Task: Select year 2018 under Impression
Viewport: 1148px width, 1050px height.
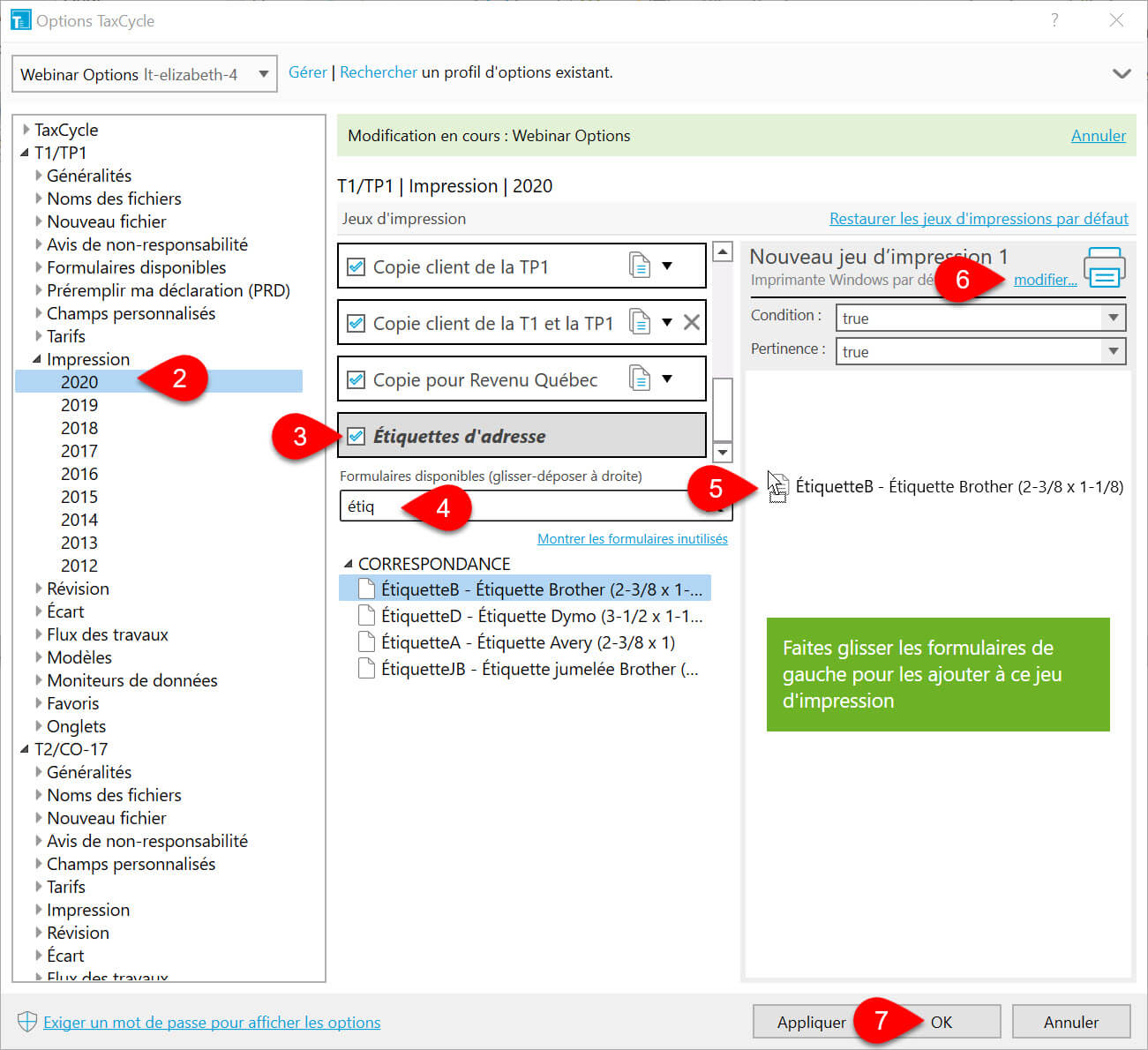Action: [79, 428]
